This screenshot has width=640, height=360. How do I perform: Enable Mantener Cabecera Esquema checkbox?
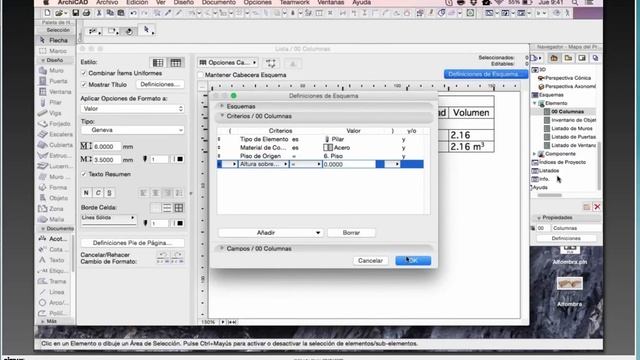click(201, 75)
